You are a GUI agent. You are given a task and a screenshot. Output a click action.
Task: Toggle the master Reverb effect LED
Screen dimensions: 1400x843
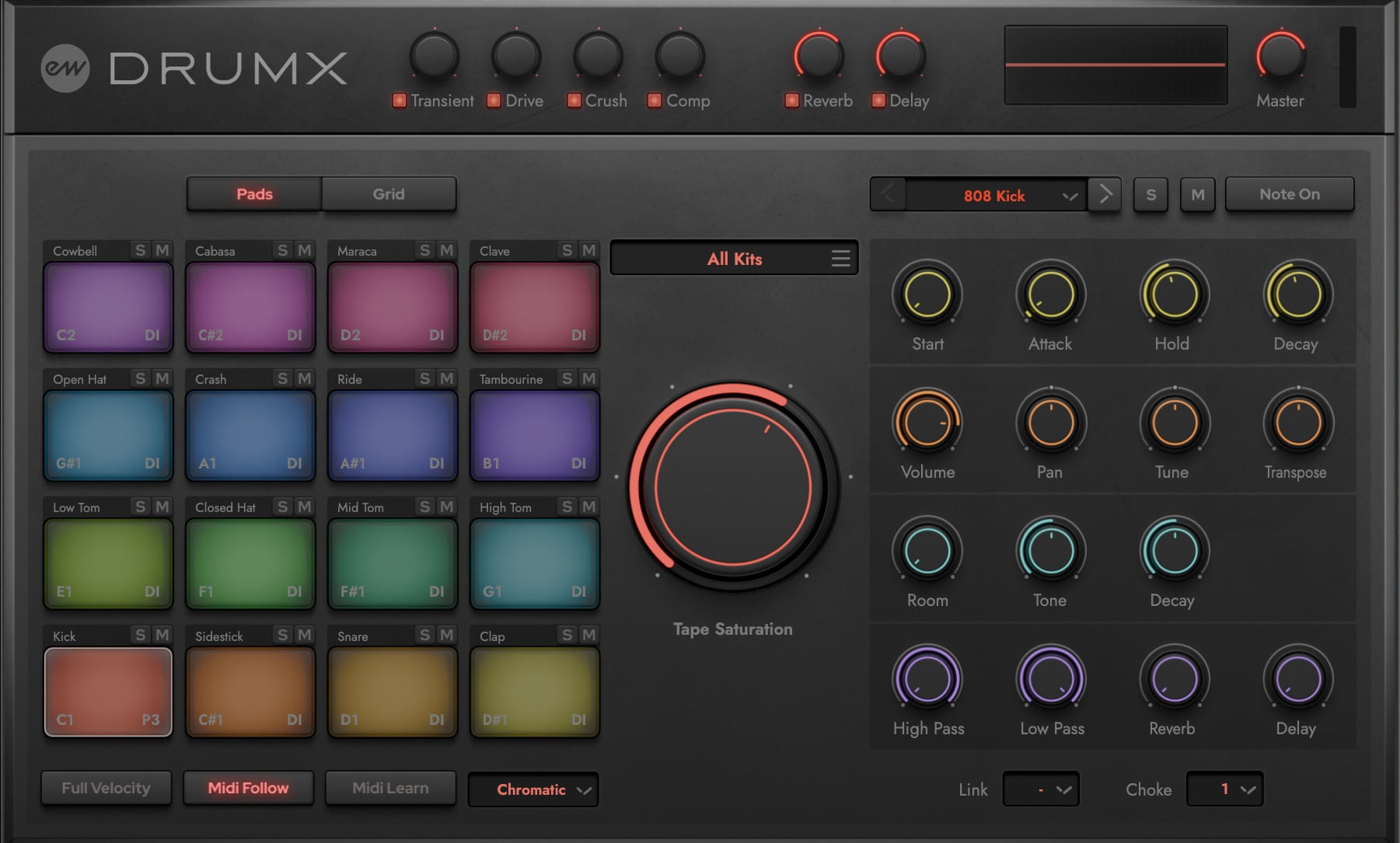(791, 100)
